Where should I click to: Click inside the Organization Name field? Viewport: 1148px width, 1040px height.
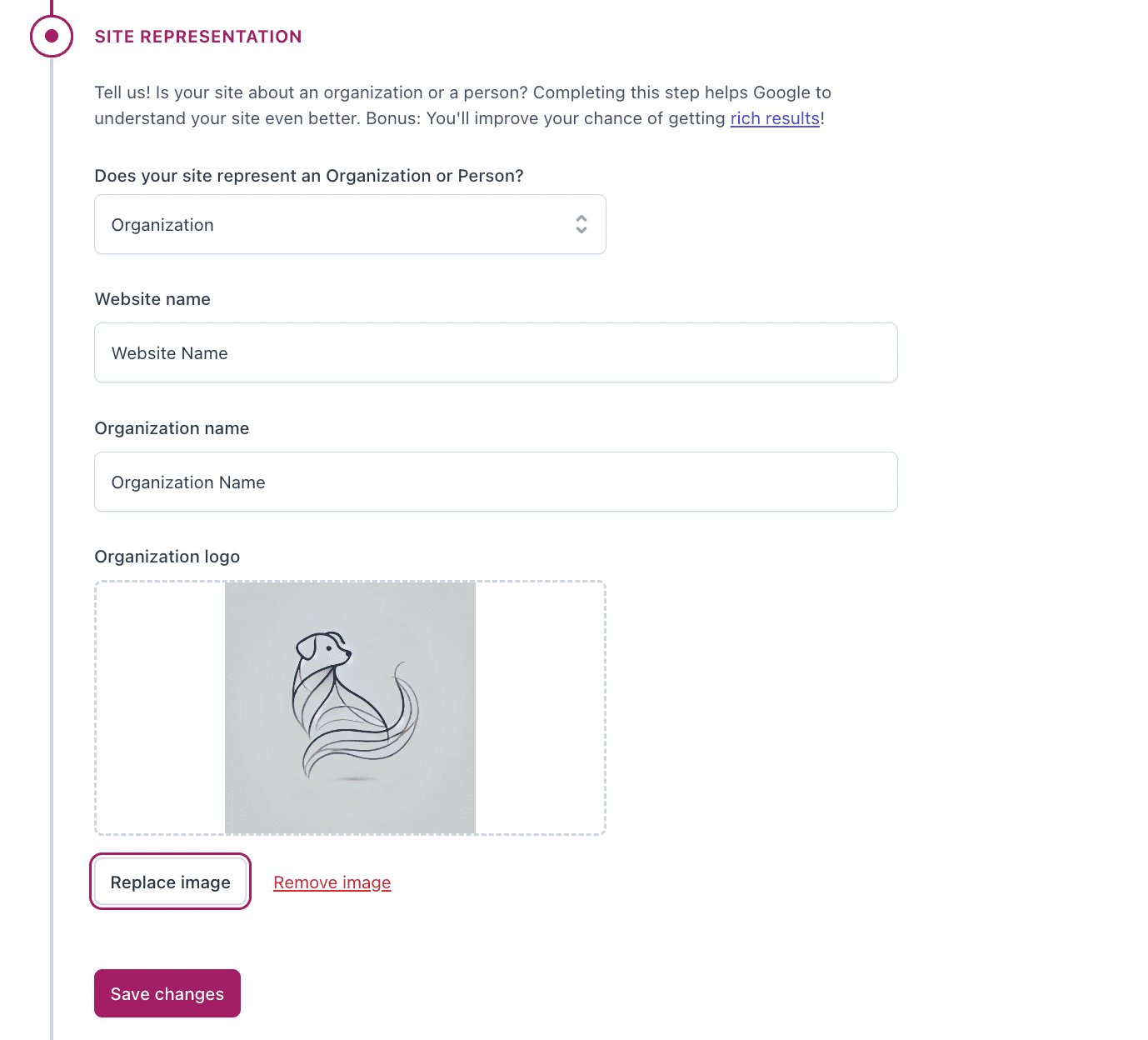496,482
